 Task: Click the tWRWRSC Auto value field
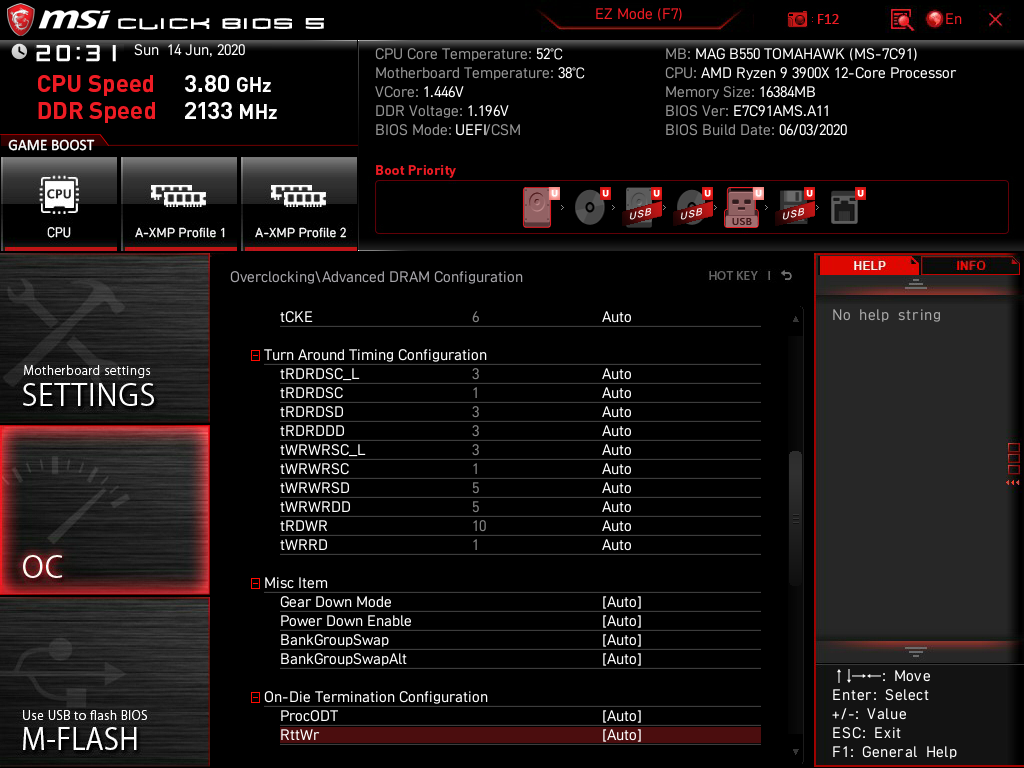coord(616,469)
